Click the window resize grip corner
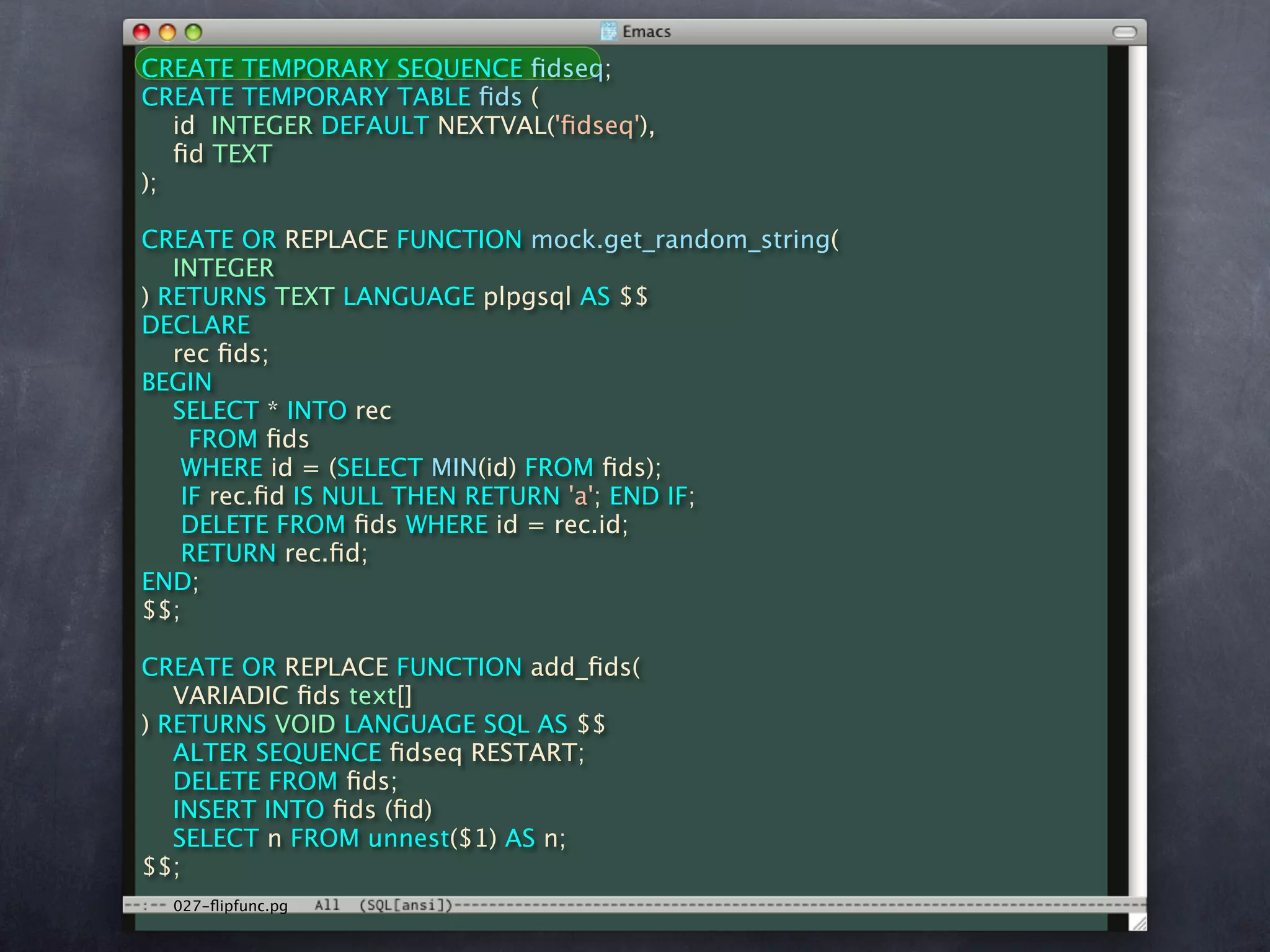This screenshot has height=952, width=1270. [x=1138, y=922]
